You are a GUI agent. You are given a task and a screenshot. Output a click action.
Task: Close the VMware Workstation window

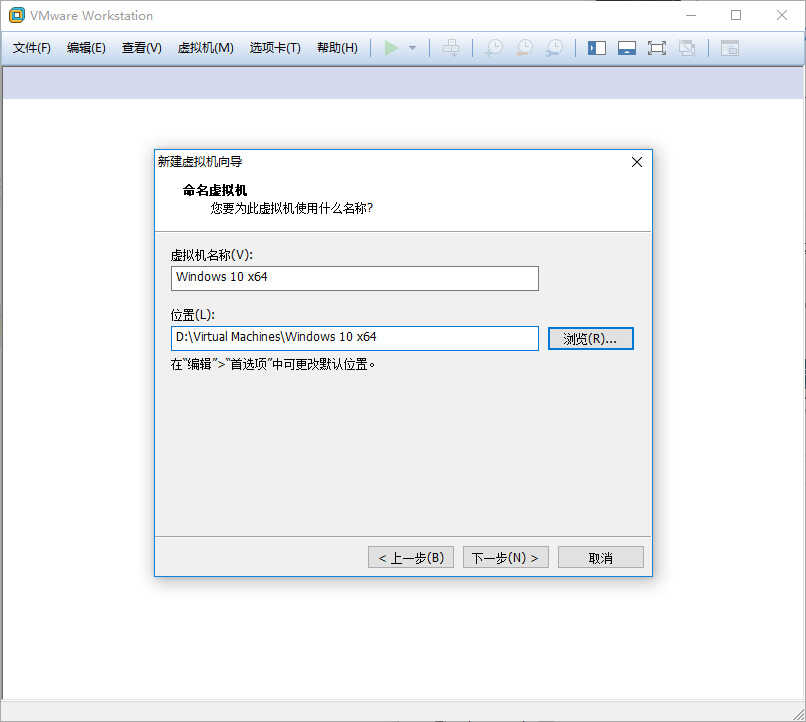coord(782,15)
